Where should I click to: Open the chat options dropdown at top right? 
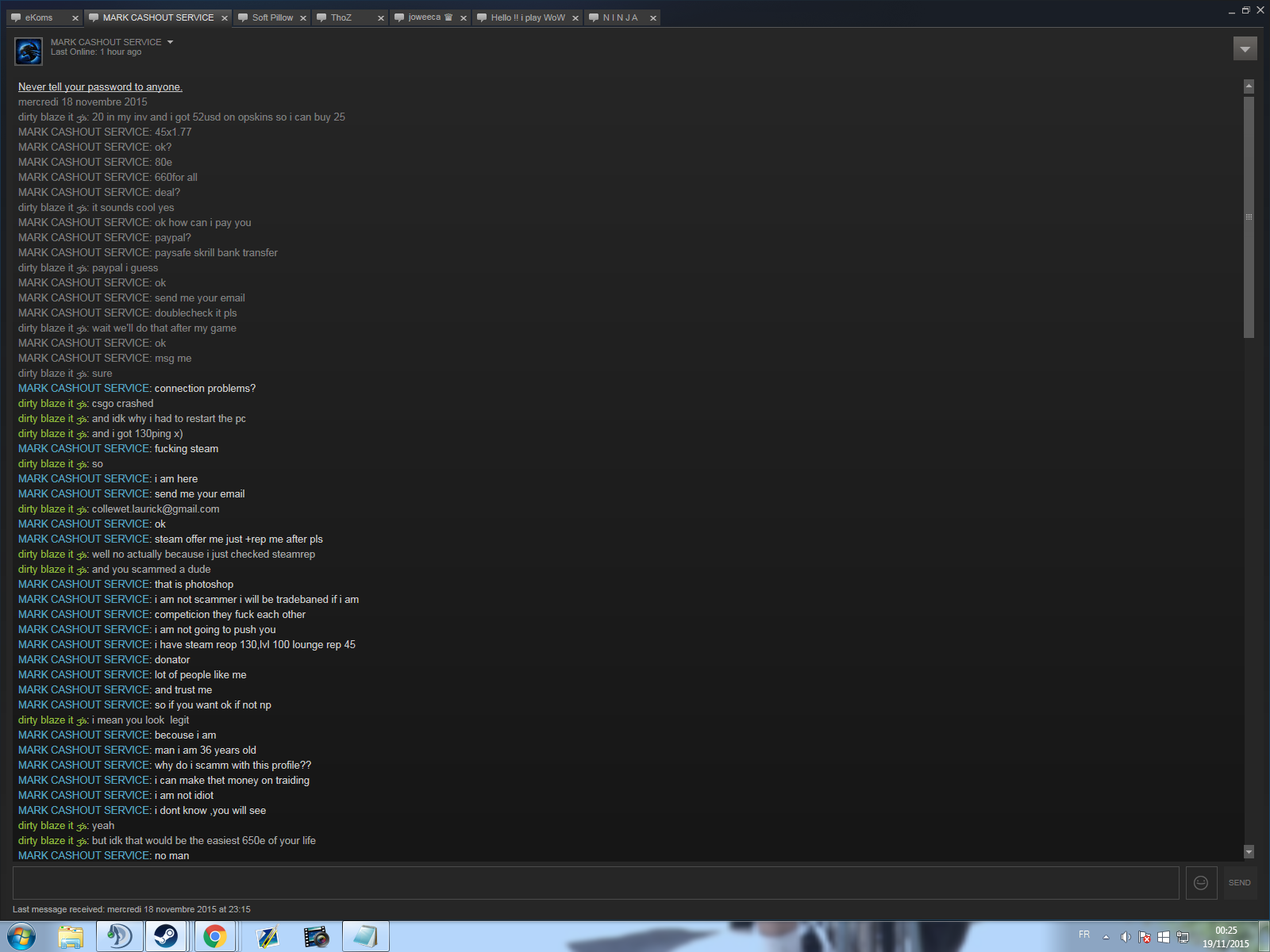point(1245,49)
